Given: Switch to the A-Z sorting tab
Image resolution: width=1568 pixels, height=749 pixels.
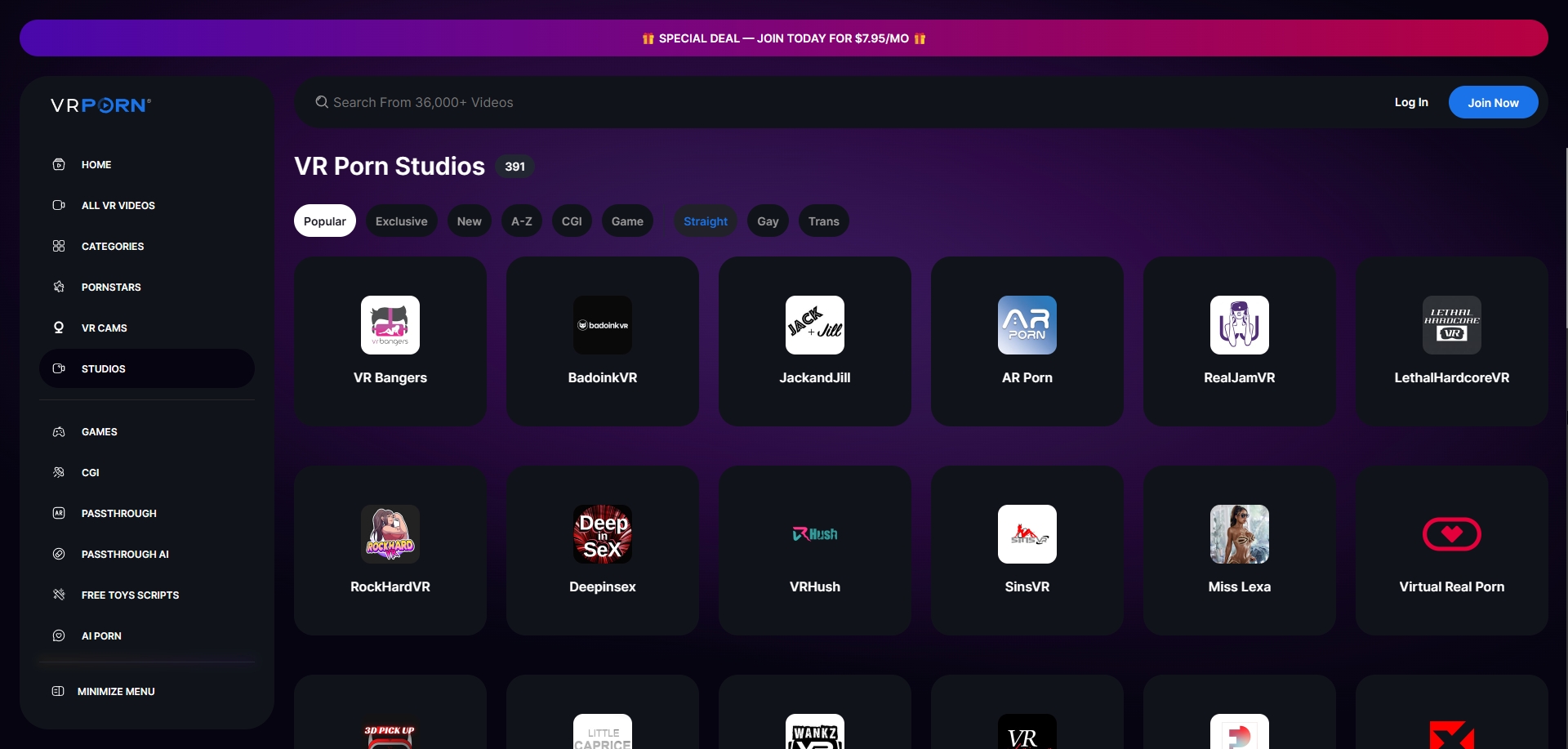Looking at the screenshot, I should pyautogui.click(x=521, y=221).
